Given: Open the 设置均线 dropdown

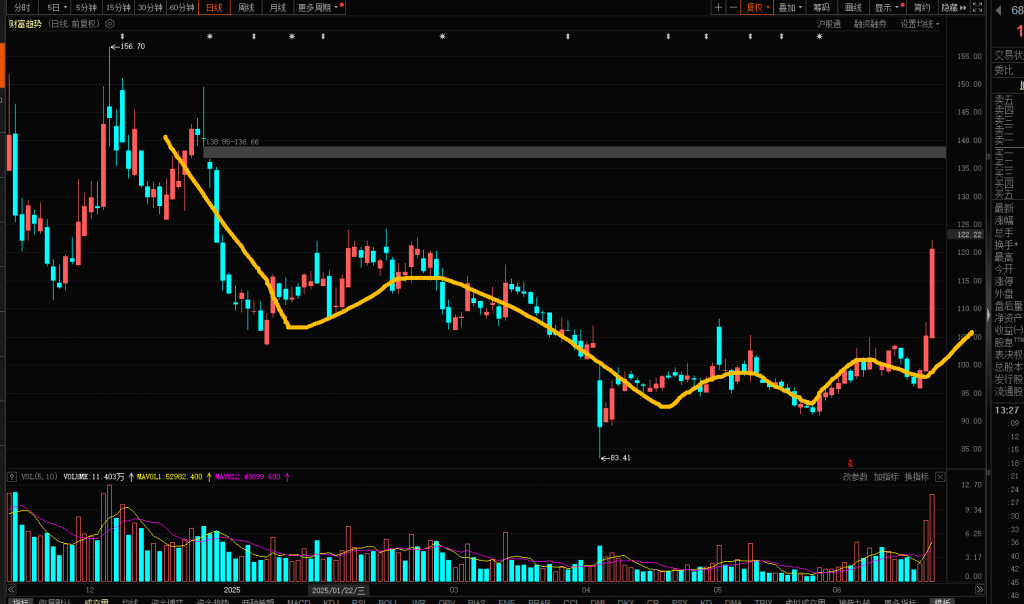Looking at the screenshot, I should coord(920,24).
